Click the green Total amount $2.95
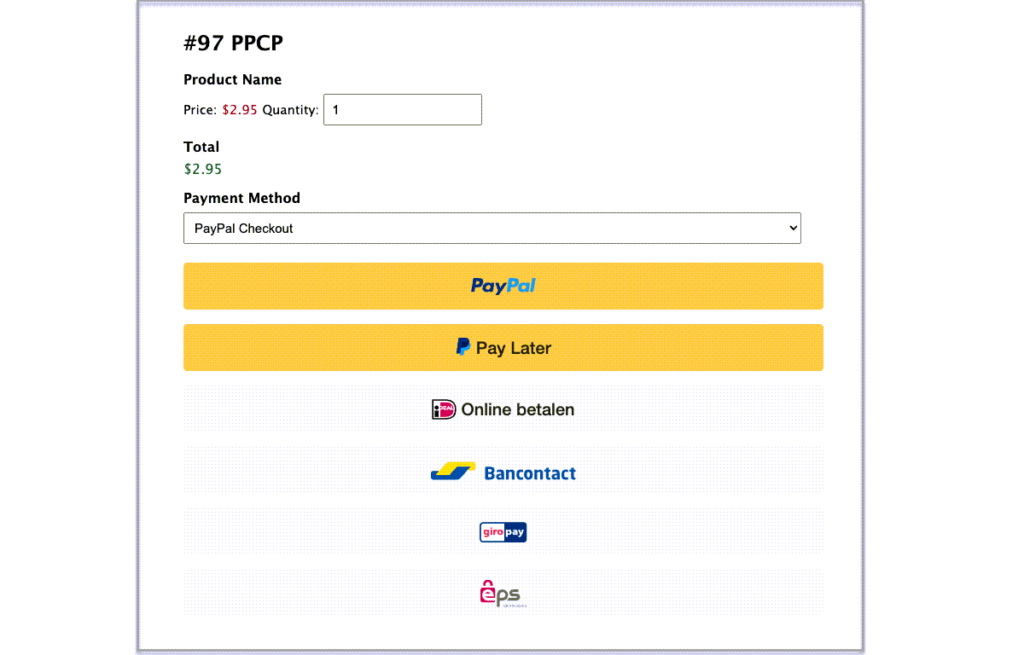This screenshot has height=655, width=1024. click(202, 169)
